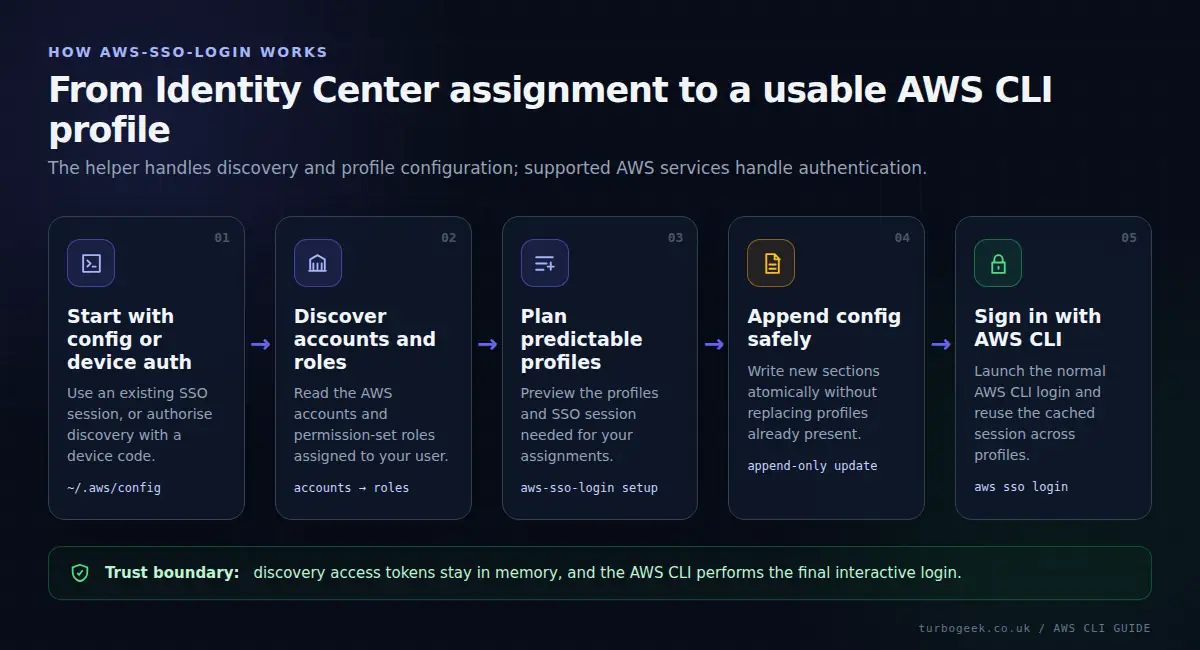The image size is (1200, 650).
Task: Click the subtitle about helper handling discovery
Action: [487, 168]
